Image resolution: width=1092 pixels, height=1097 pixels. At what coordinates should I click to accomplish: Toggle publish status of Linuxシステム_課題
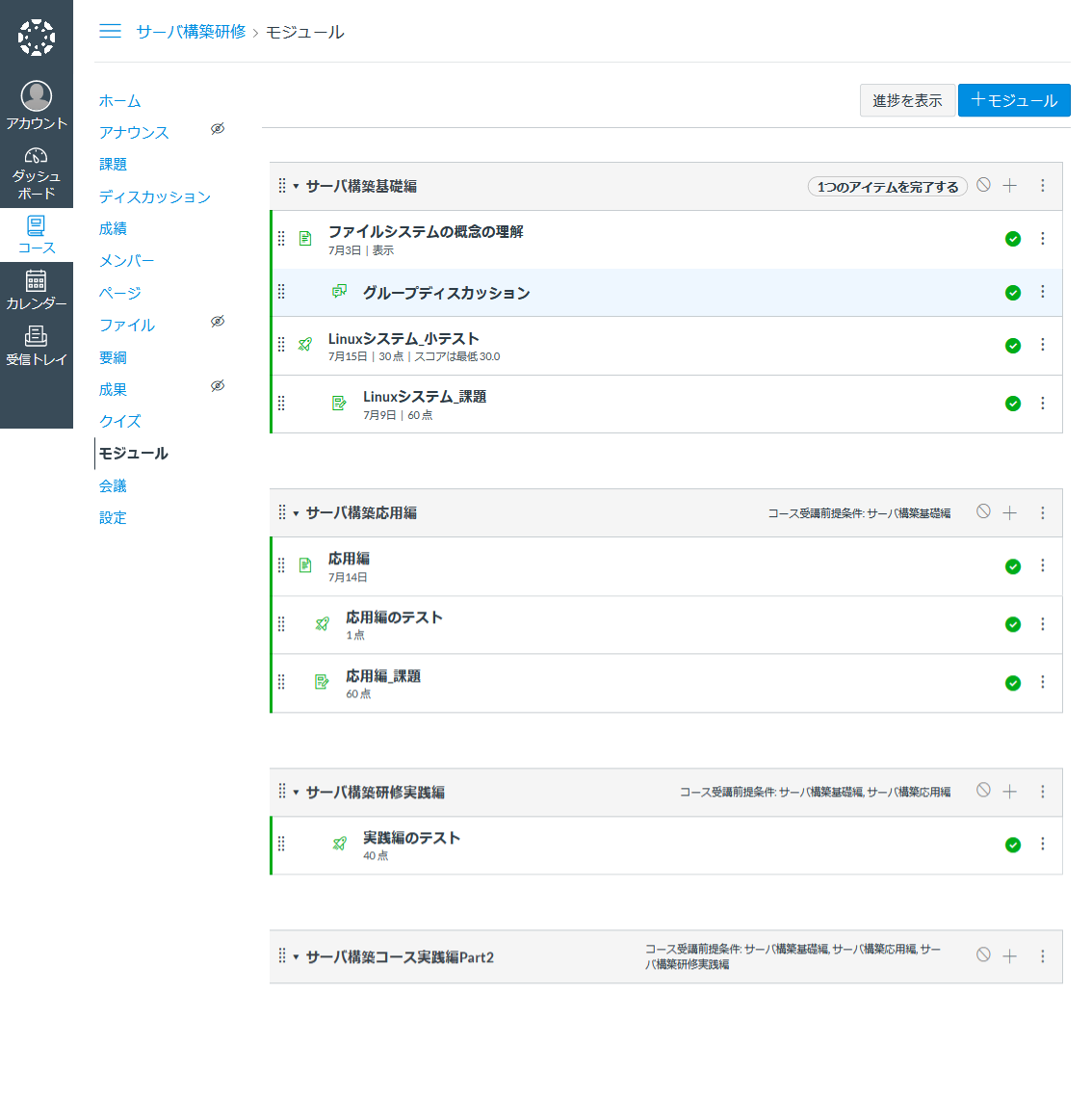click(x=1012, y=404)
